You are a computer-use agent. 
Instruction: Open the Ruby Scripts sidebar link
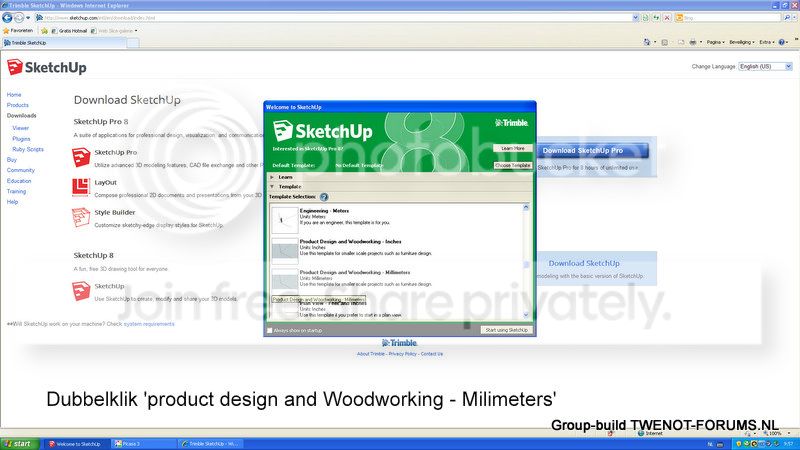click(28, 149)
